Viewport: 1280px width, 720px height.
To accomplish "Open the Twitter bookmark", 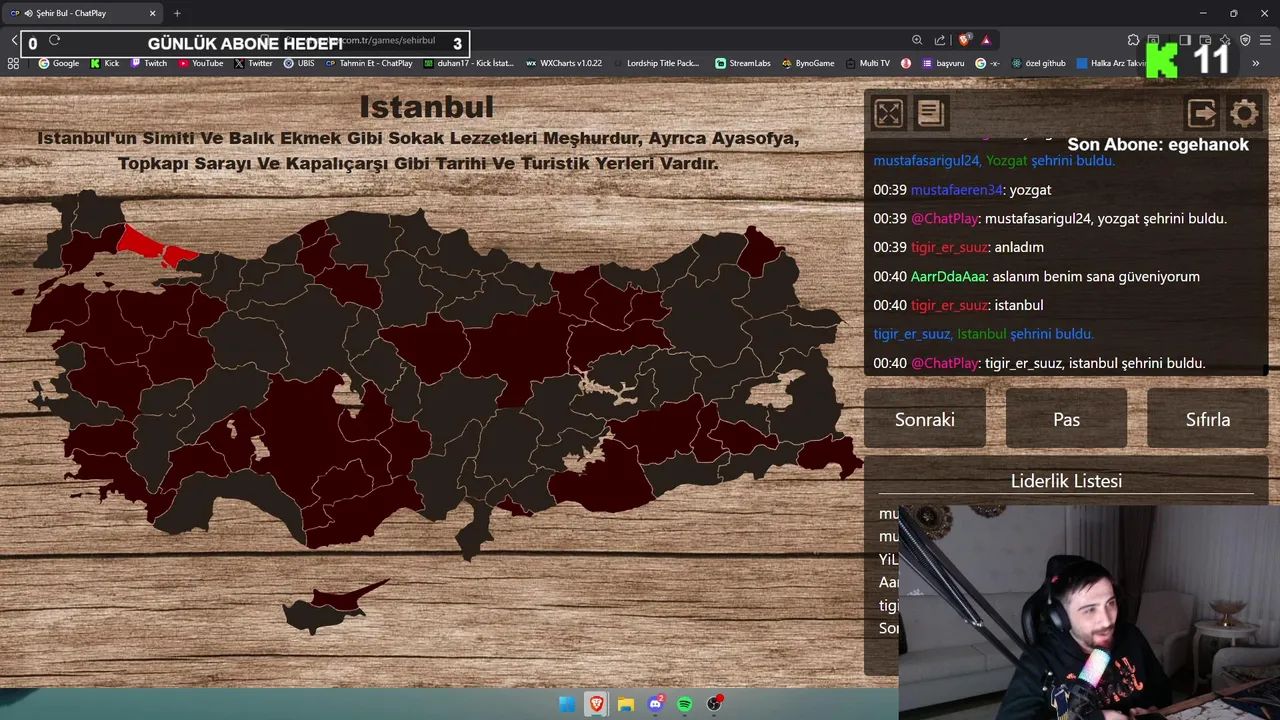I will point(254,63).
